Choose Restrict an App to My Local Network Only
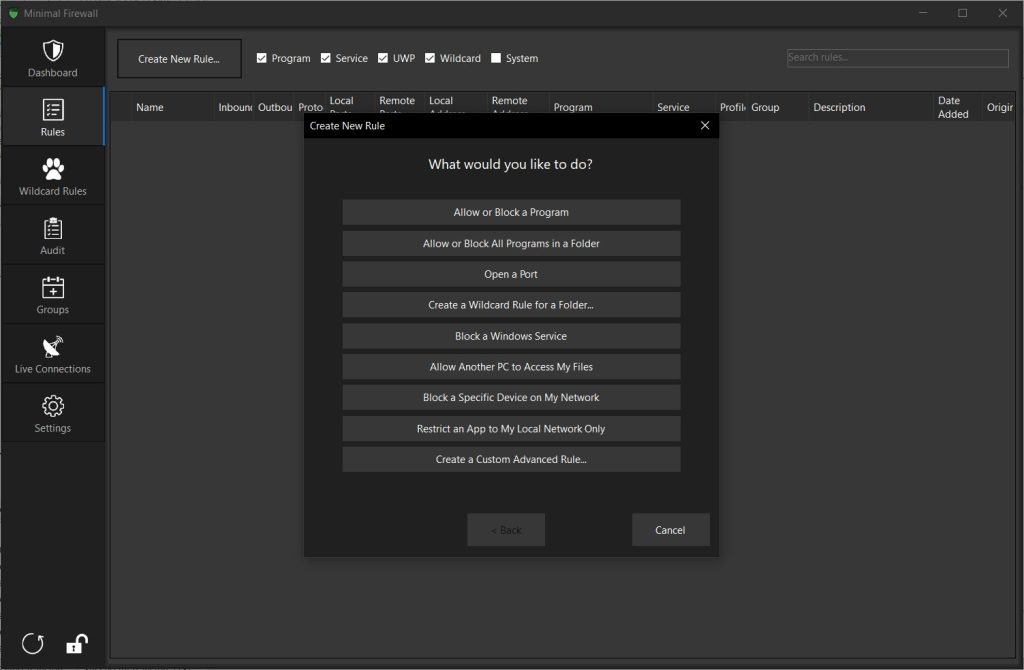The height and width of the screenshot is (670, 1024). (x=511, y=429)
